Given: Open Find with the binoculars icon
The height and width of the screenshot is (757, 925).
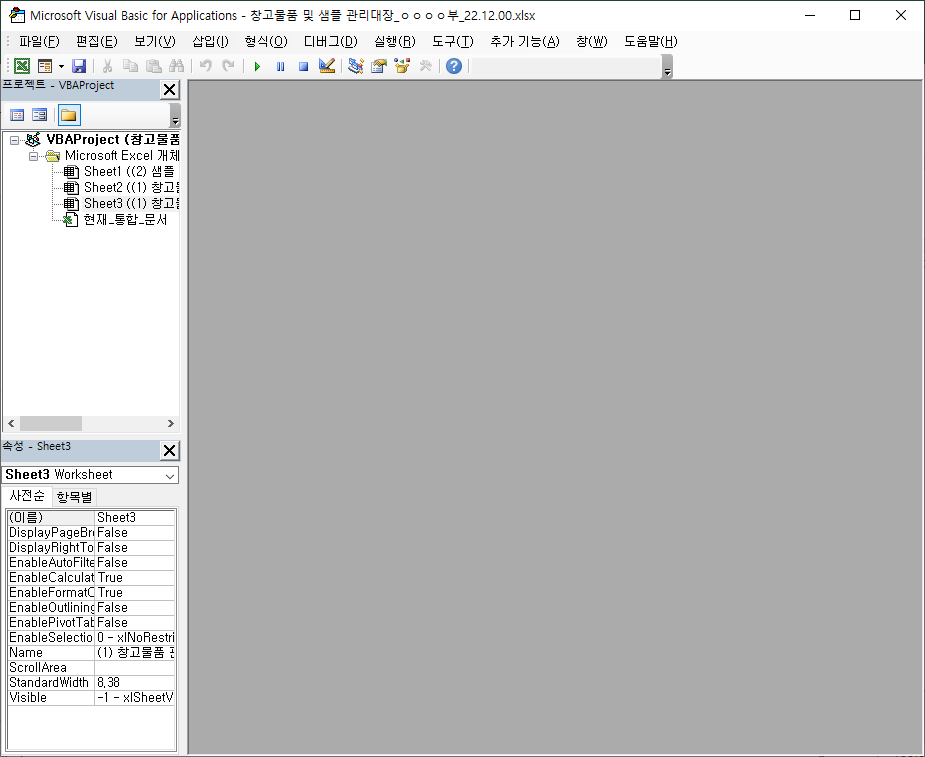Looking at the screenshot, I should [x=176, y=66].
